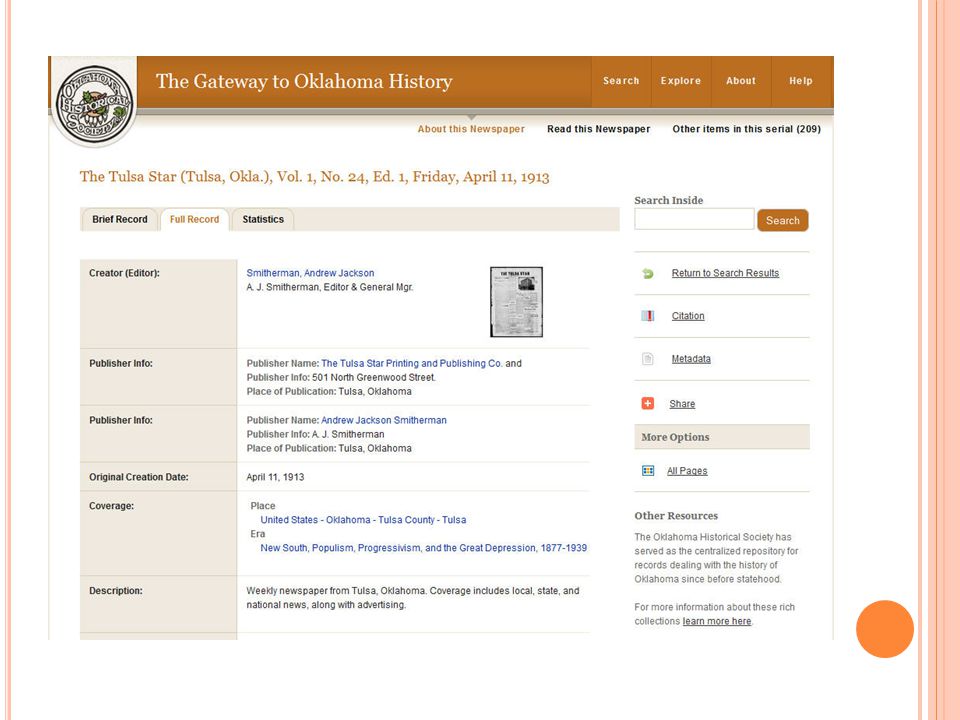Open the Explore menu item

[x=681, y=81]
